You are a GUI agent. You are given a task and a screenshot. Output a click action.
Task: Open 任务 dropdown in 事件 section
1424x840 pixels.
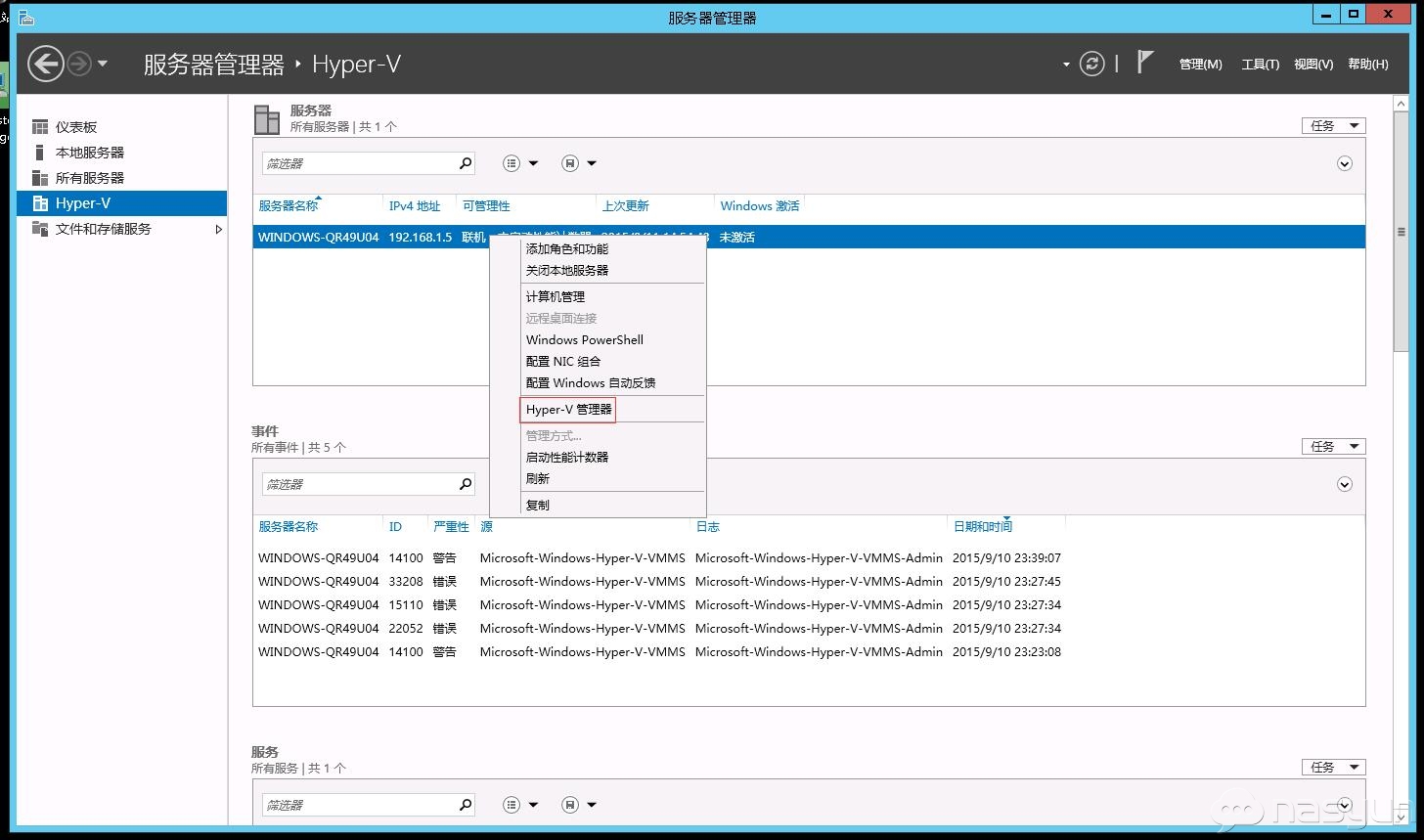[1333, 447]
